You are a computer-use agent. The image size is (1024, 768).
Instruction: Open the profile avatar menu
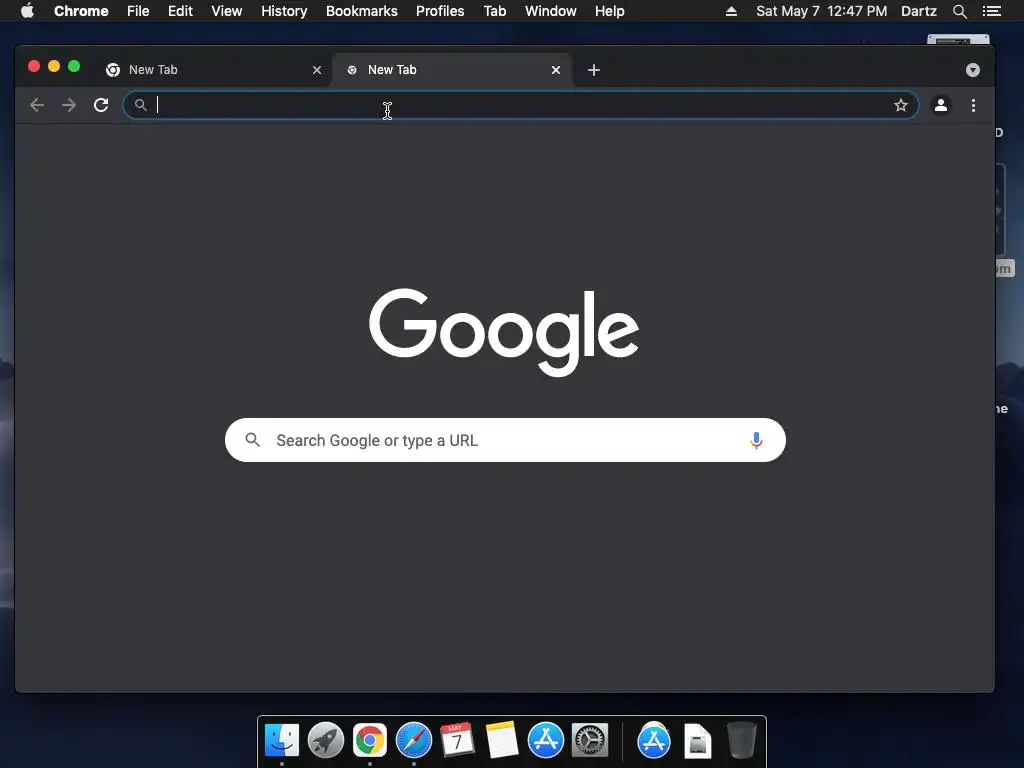pyautogui.click(x=940, y=105)
